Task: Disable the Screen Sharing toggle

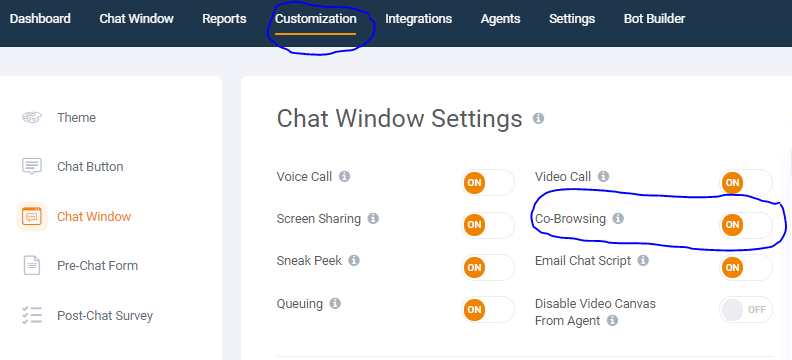Action: tap(487, 225)
